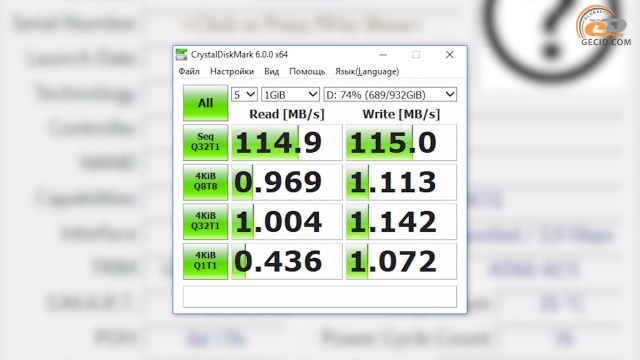Image resolution: width=640 pixels, height=360 pixels.
Task: Close the CrystalDiskMark window
Action: coord(449,55)
